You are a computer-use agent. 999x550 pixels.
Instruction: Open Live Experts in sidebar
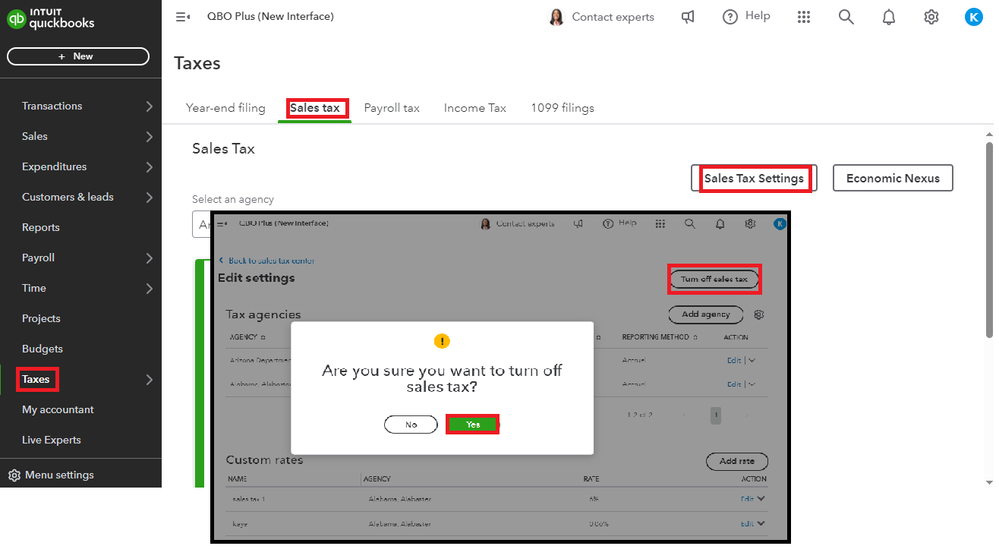tap(52, 440)
